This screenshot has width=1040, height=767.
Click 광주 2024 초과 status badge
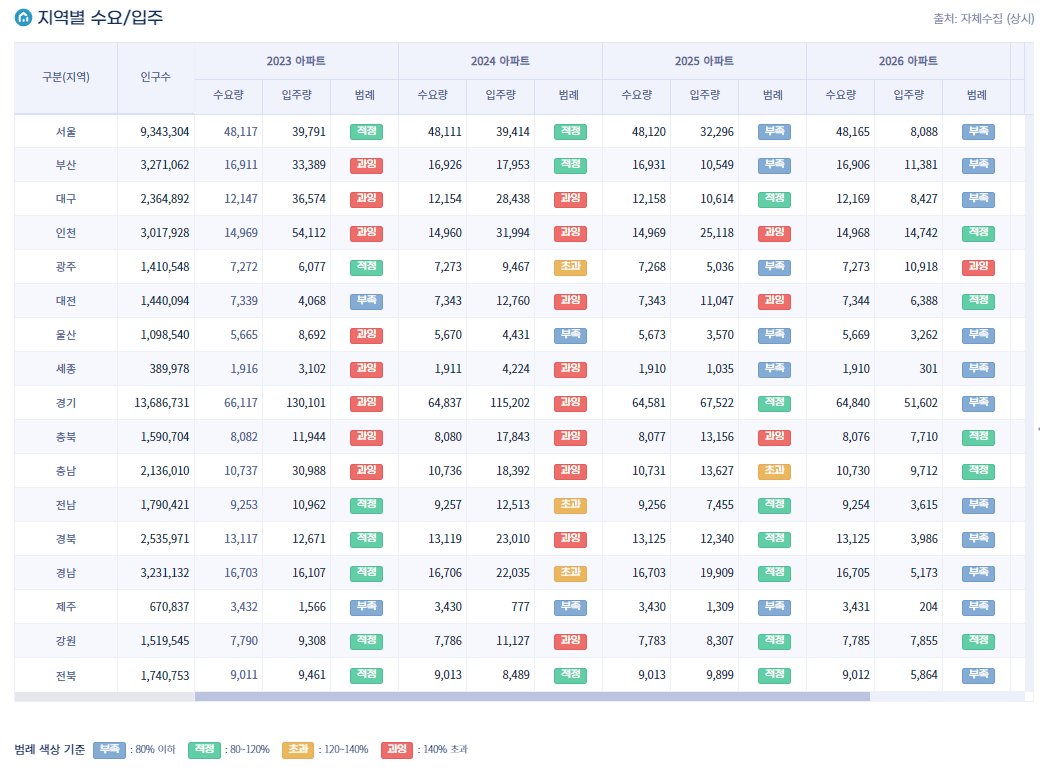pyautogui.click(x=570, y=267)
